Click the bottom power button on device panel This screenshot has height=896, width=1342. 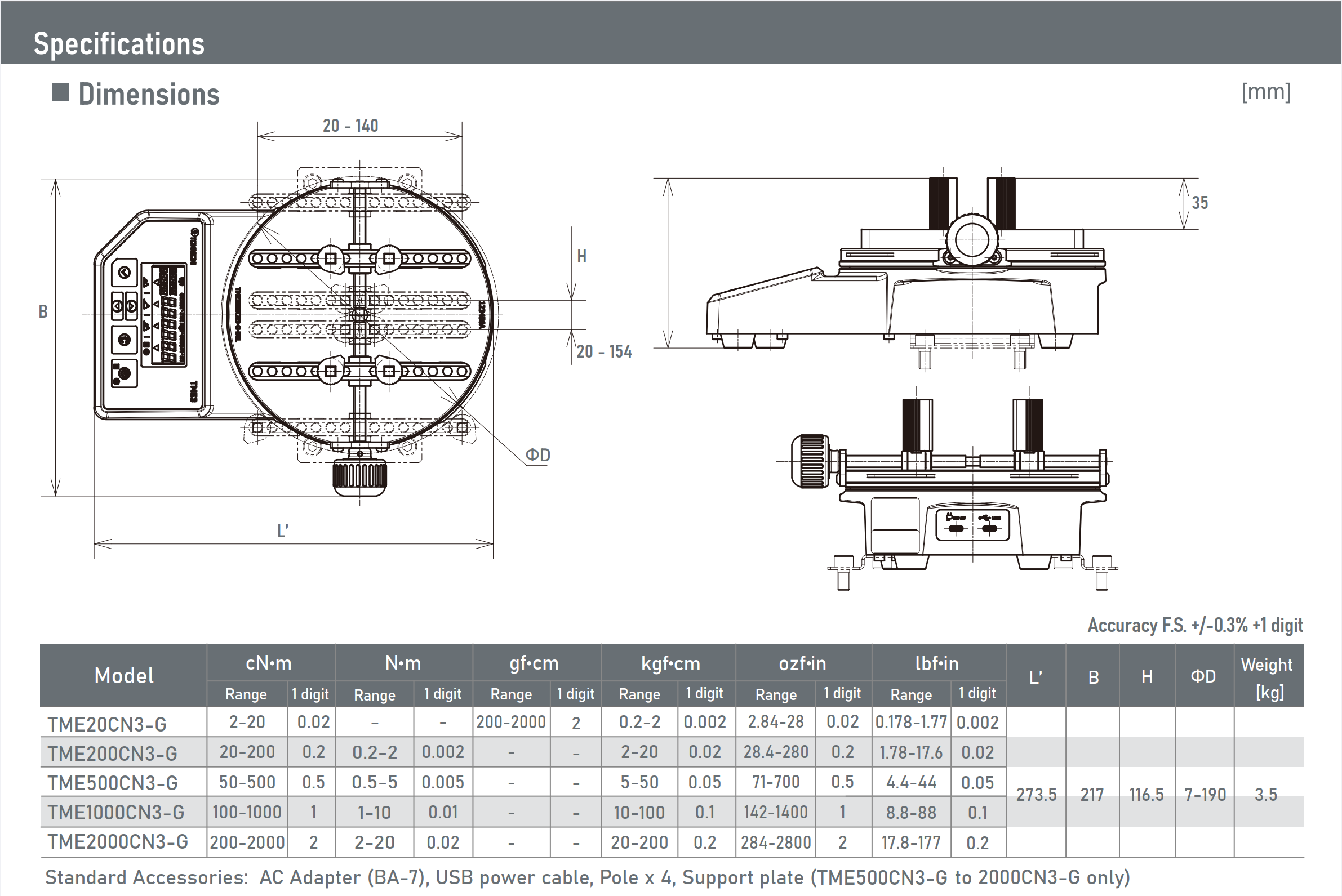124,374
